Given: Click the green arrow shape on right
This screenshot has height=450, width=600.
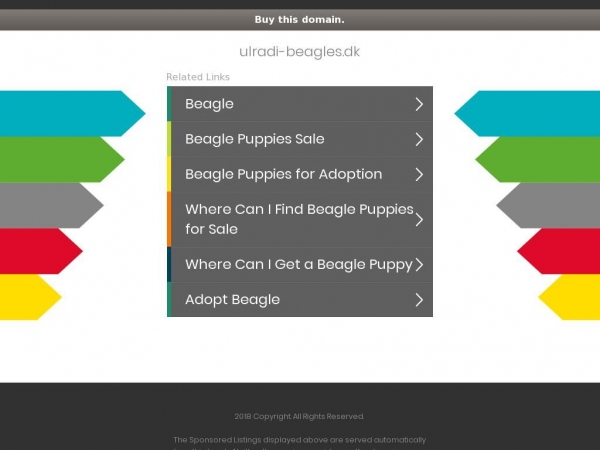Looking at the screenshot, I should pyautogui.click(x=538, y=159).
